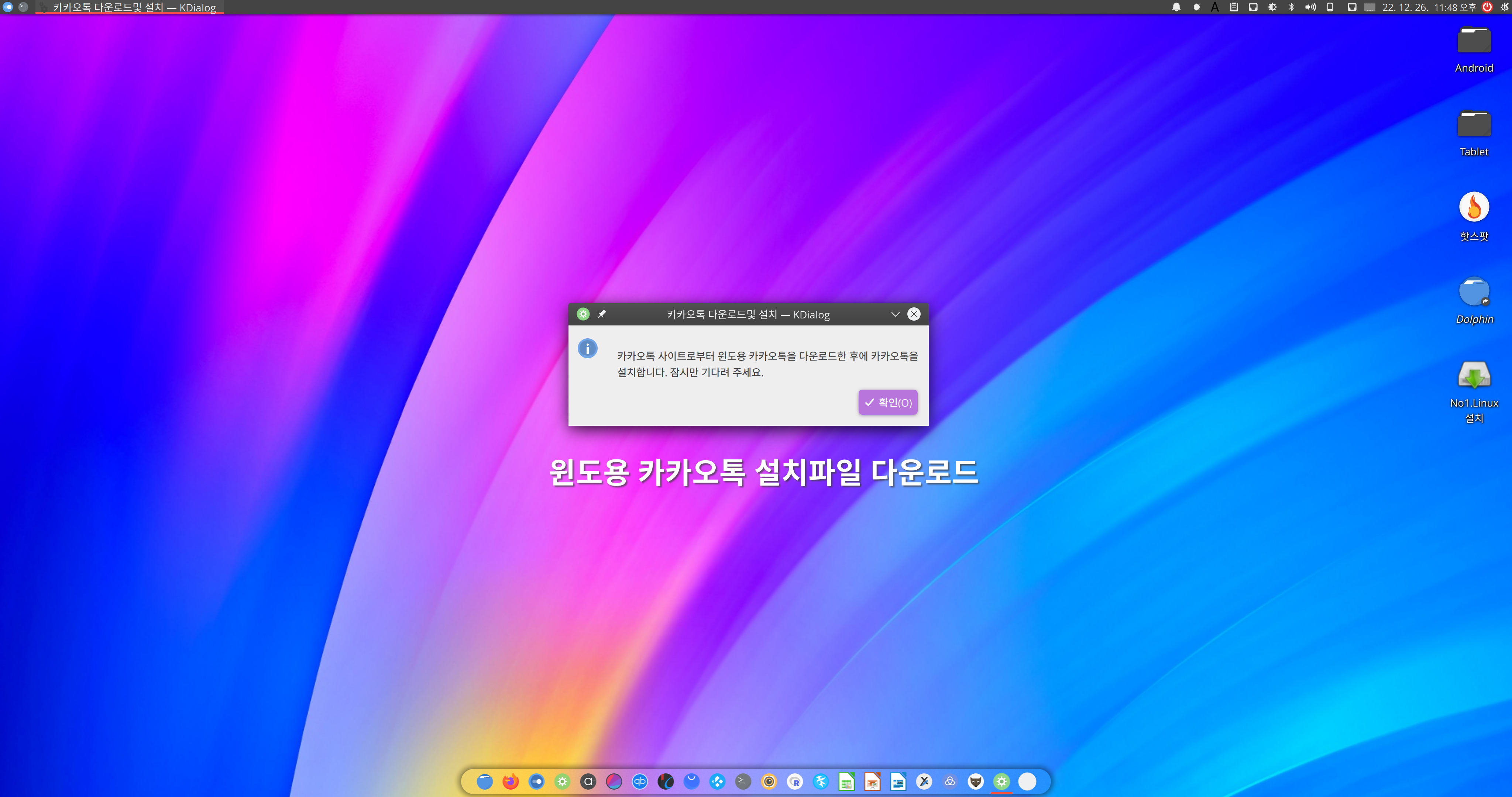Open the active green gear KDialog dock icon
The width and height of the screenshot is (1512, 797).
coord(1001,781)
